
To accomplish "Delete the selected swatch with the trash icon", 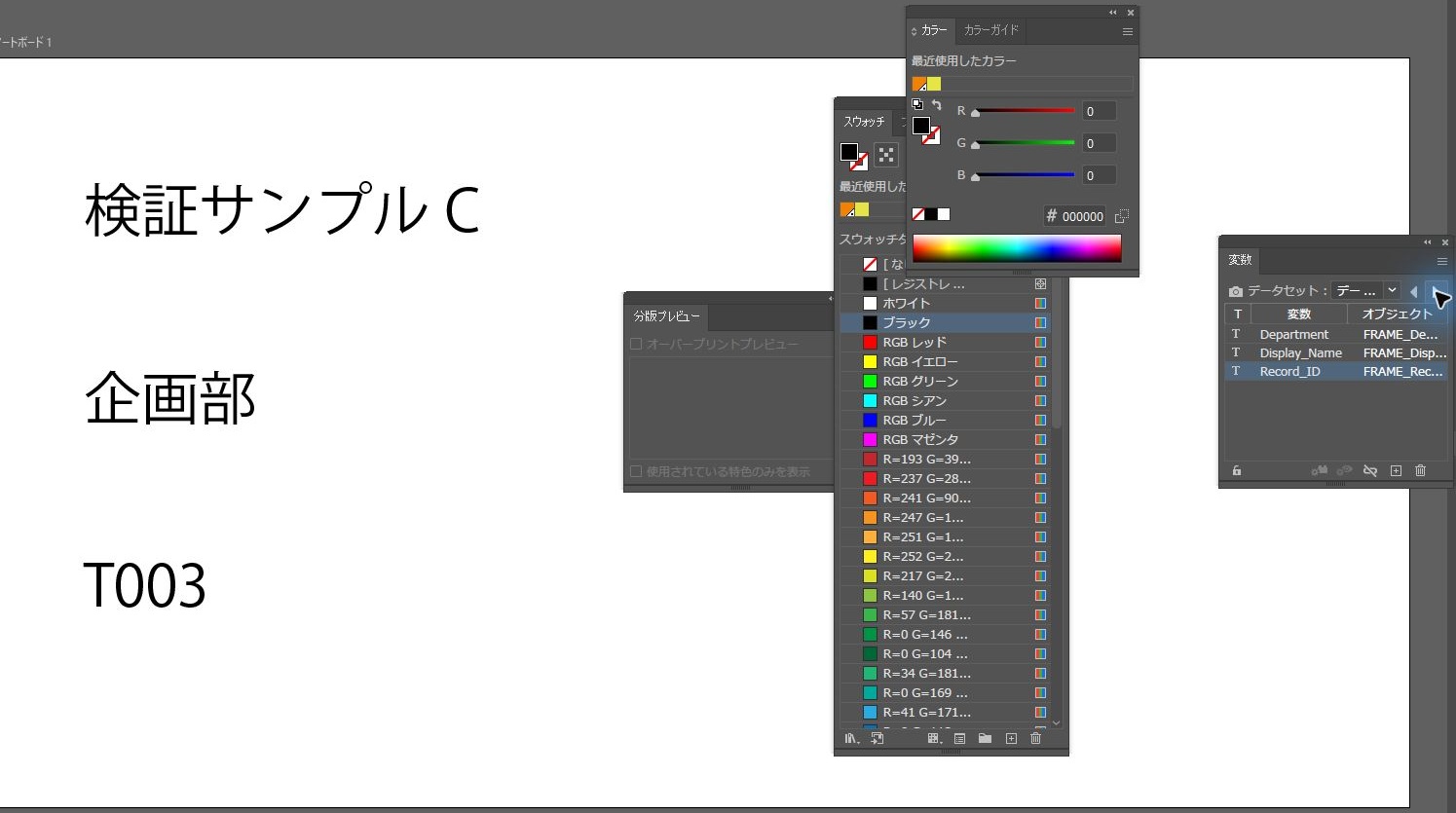I will coord(1035,739).
